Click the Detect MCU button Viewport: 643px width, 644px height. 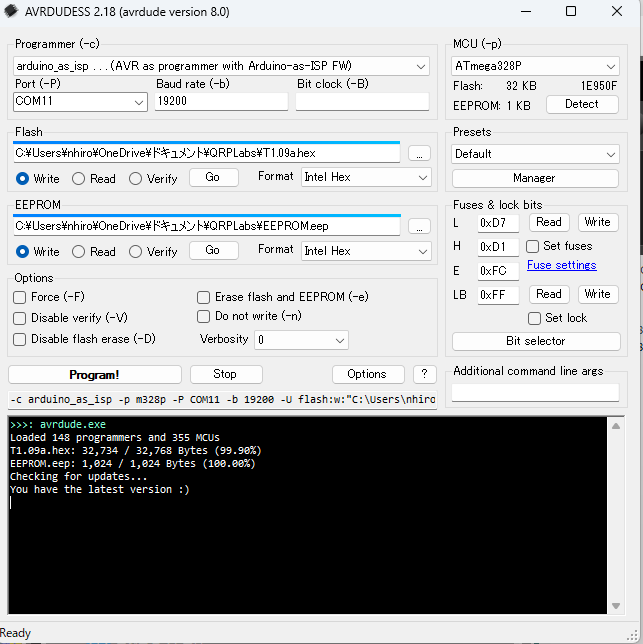pyautogui.click(x=582, y=104)
